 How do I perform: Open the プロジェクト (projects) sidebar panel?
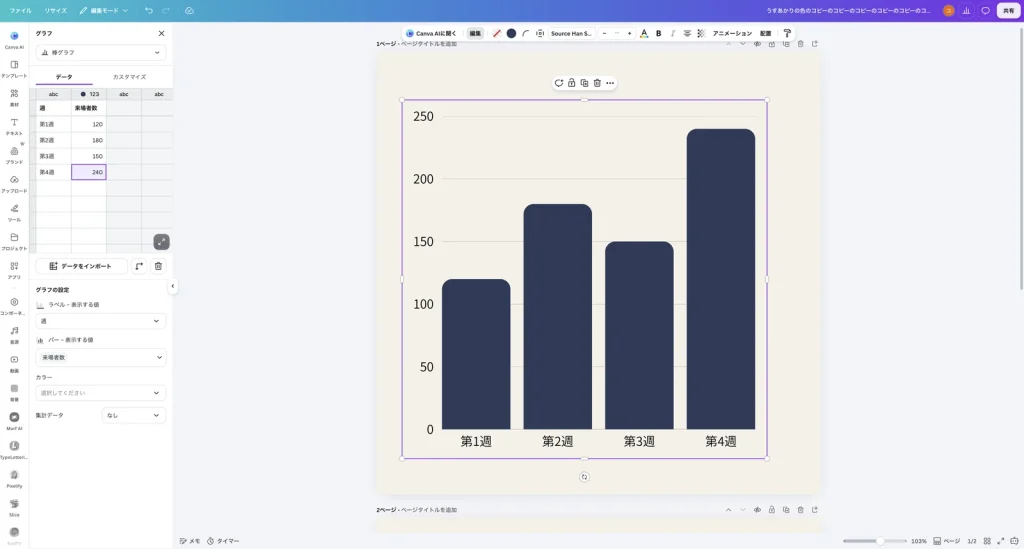tap(14, 240)
